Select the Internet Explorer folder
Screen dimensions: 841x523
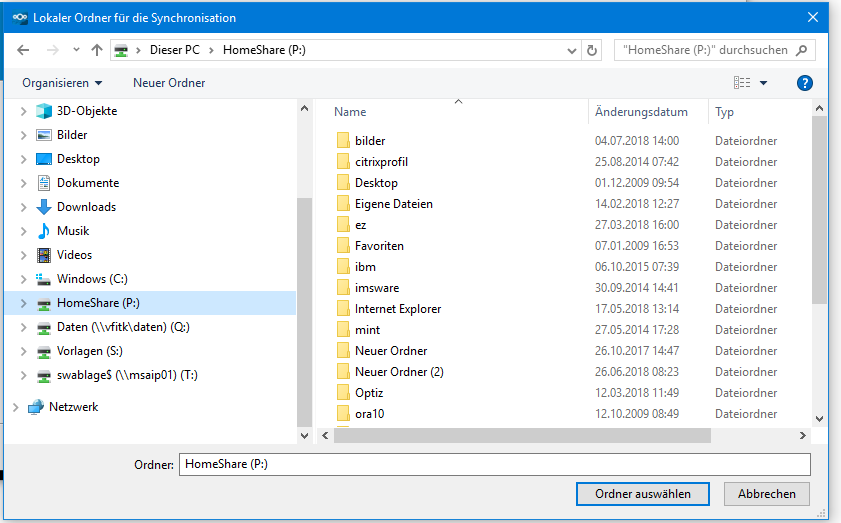[398, 309]
